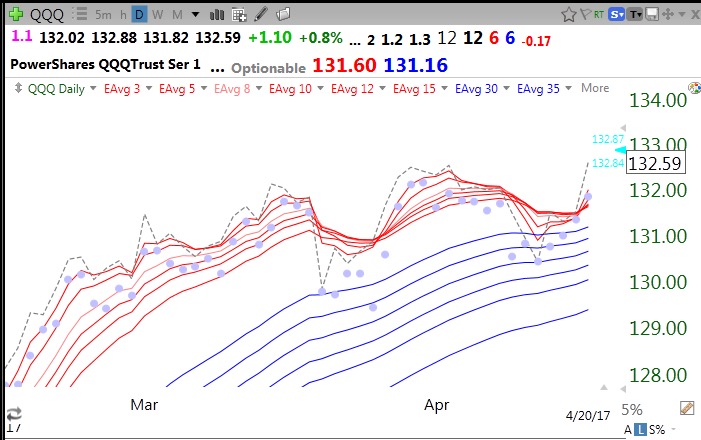Viewport: 701px width, 440px height.
Task: Click the More indicators link
Action: click(x=595, y=88)
